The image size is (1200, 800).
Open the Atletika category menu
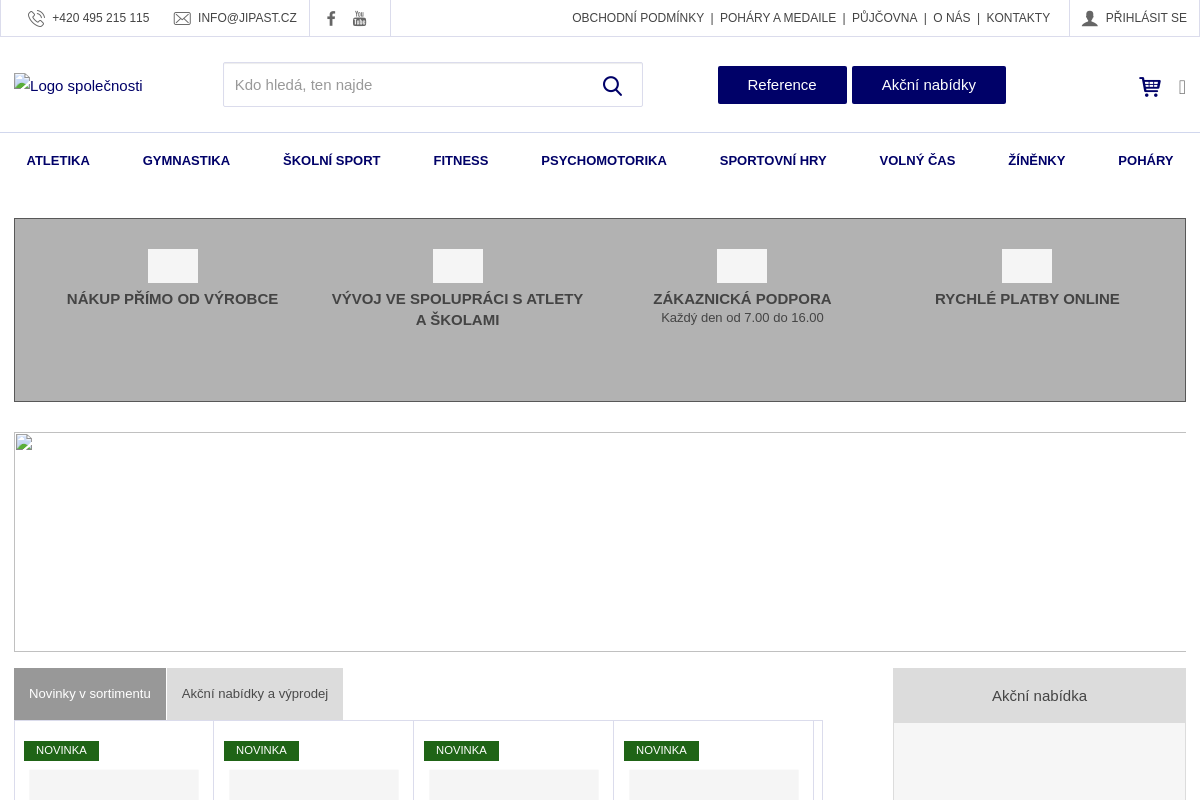[x=58, y=161]
